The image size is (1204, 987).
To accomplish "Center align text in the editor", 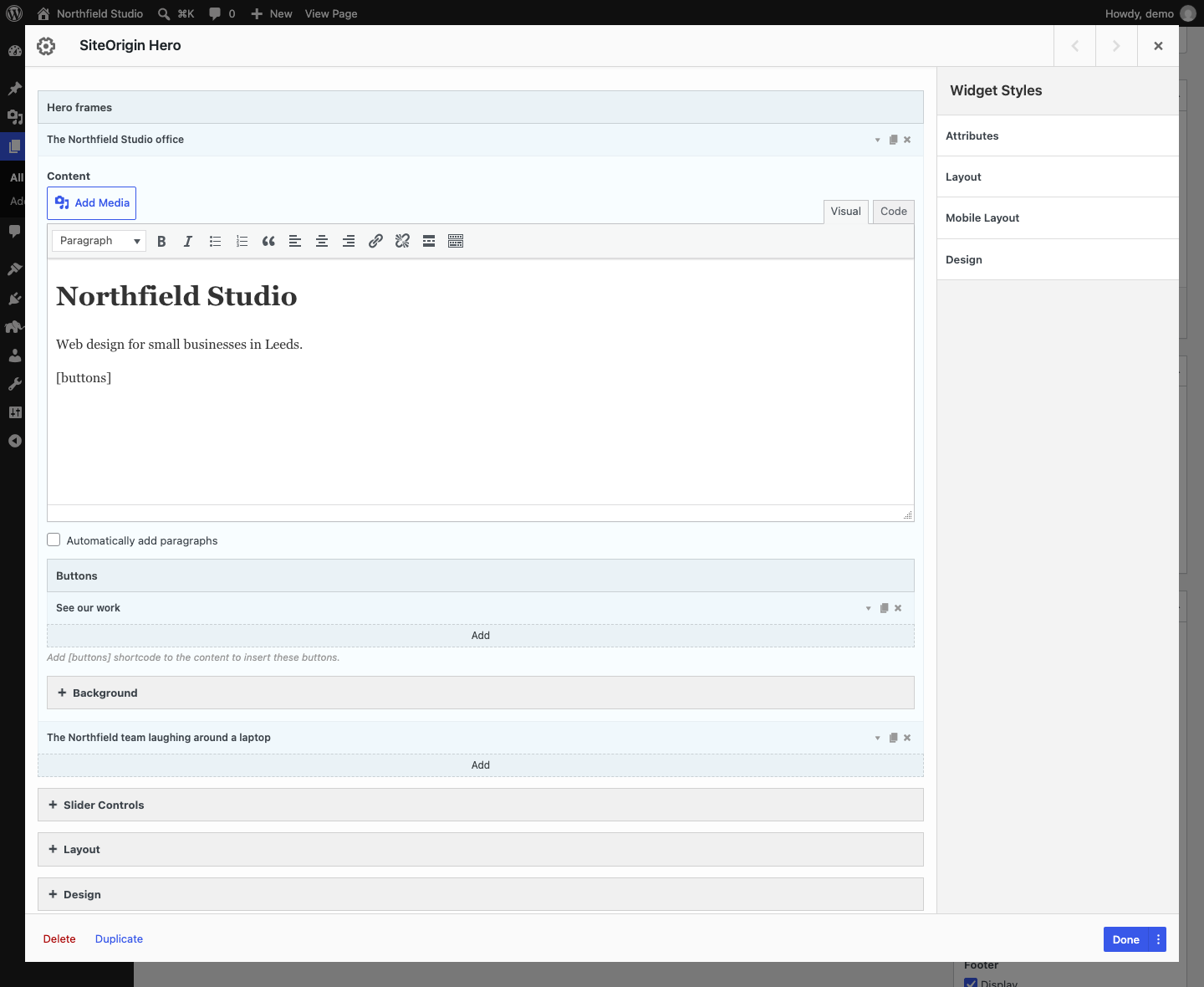I will coord(322,241).
